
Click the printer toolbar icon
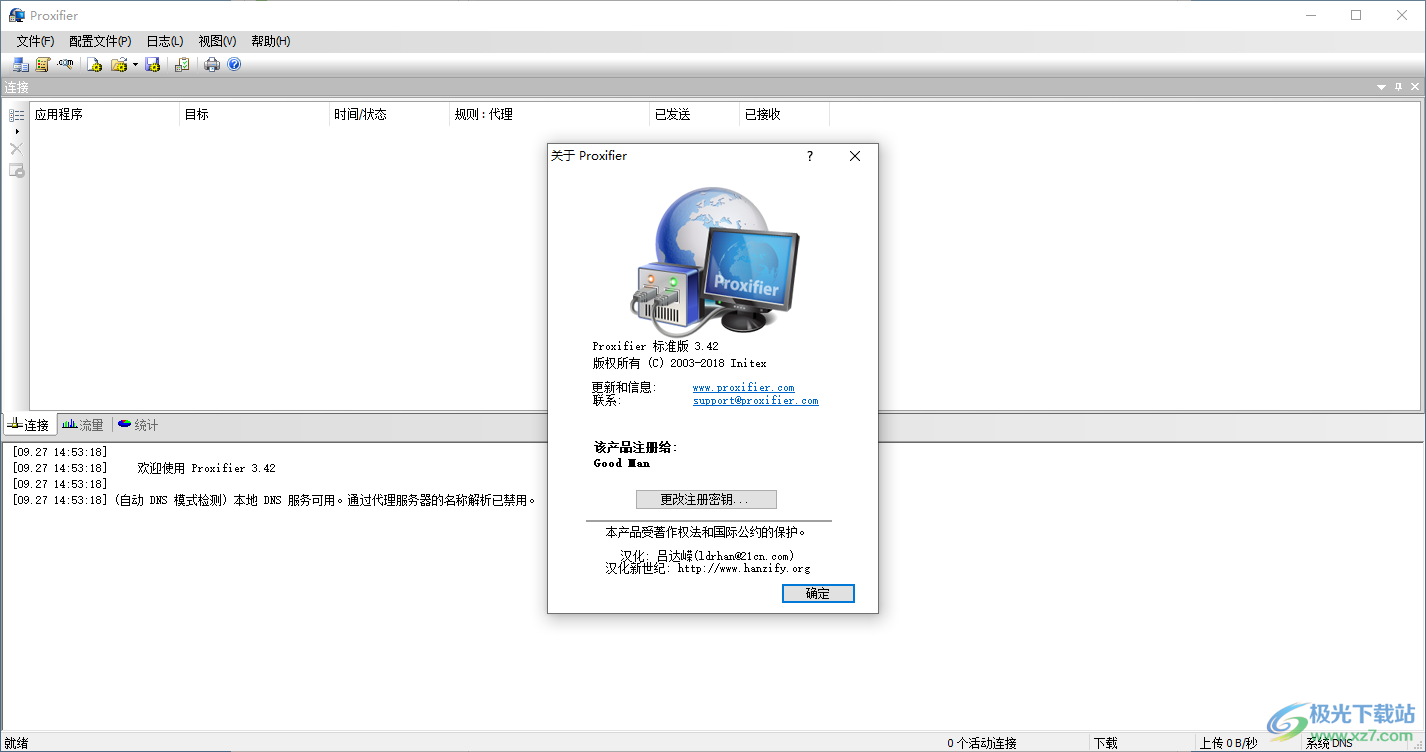212,65
